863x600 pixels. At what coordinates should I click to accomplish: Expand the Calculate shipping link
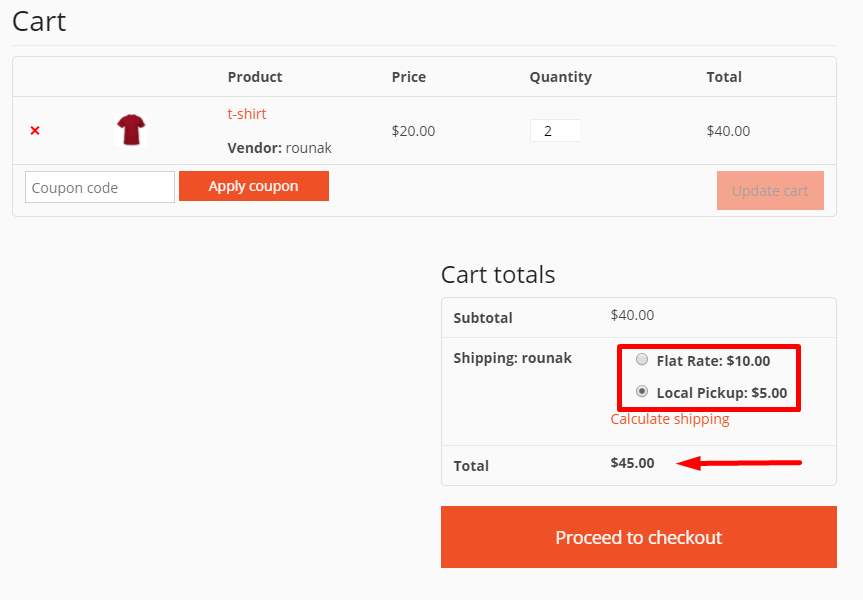coord(670,419)
